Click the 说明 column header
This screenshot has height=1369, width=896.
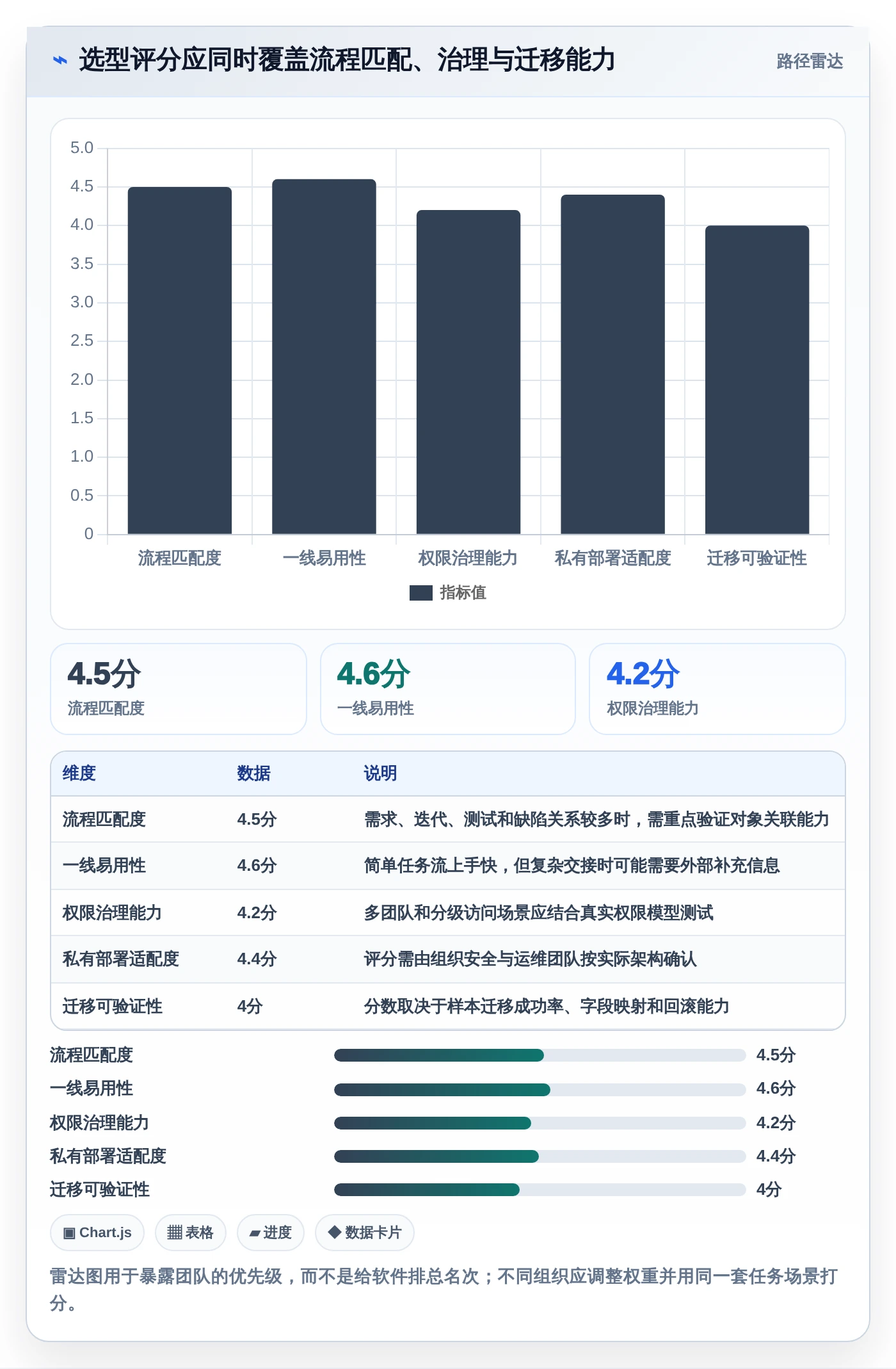coord(380,774)
